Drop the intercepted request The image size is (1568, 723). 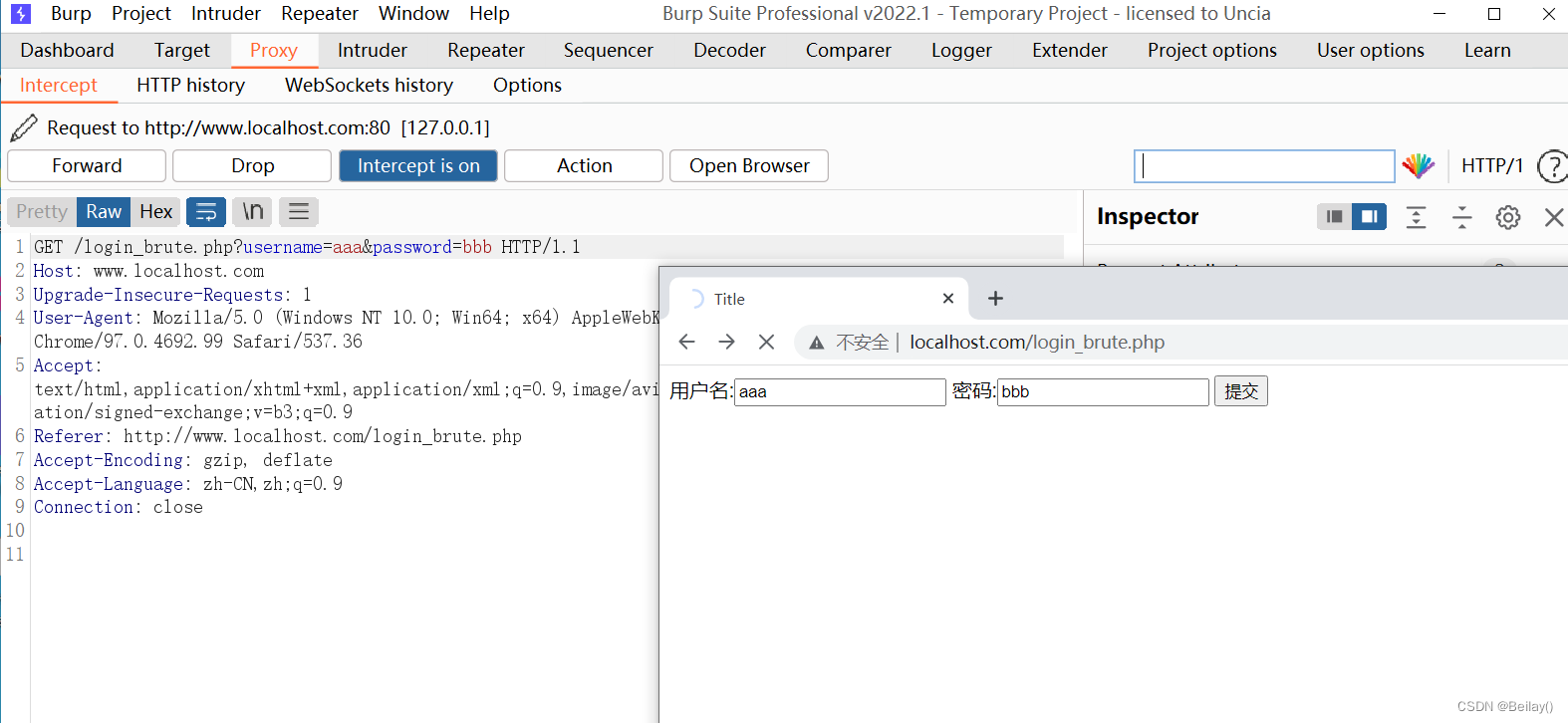tap(252, 166)
